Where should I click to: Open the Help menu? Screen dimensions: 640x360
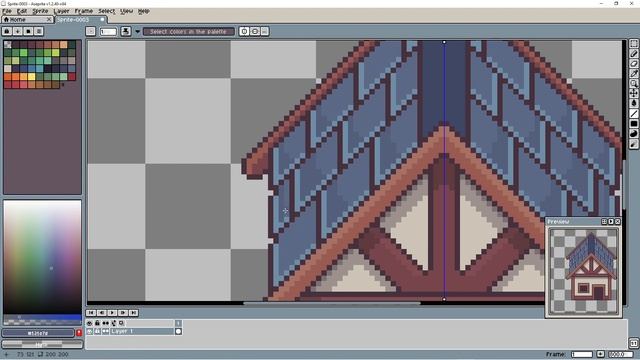143,11
